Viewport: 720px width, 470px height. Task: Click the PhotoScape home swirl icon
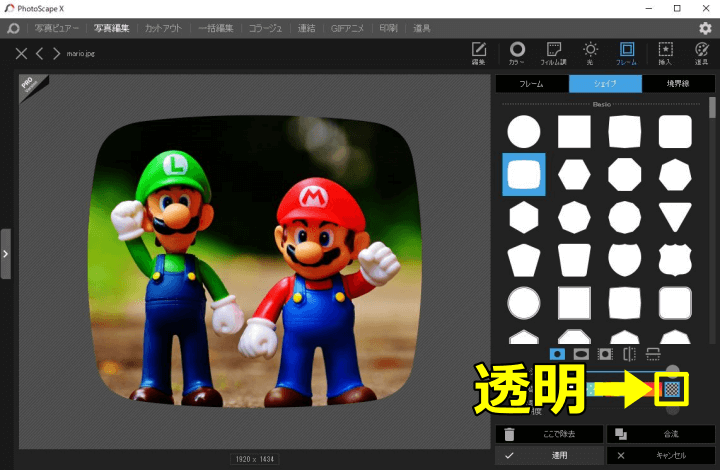point(13,28)
